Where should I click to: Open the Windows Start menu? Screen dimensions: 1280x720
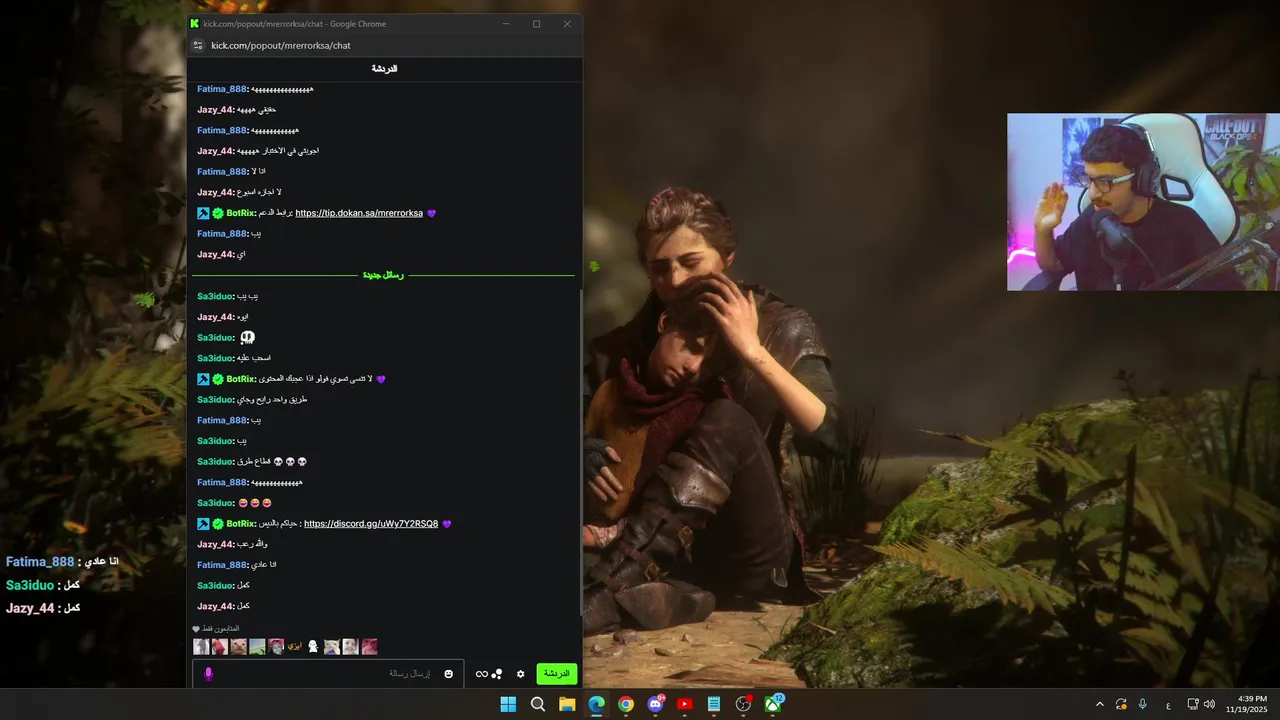(x=508, y=704)
